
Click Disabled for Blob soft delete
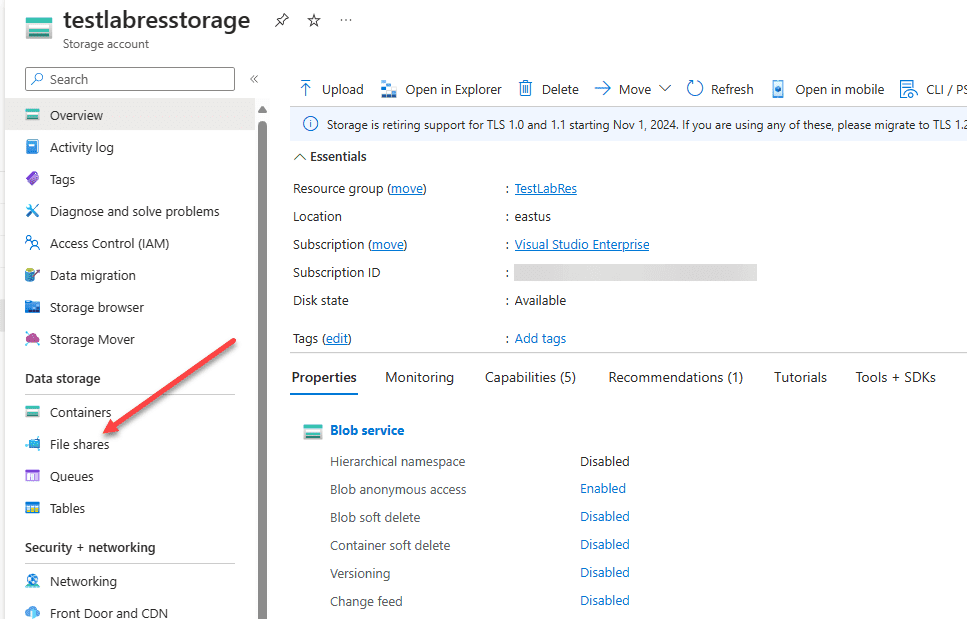click(x=605, y=517)
